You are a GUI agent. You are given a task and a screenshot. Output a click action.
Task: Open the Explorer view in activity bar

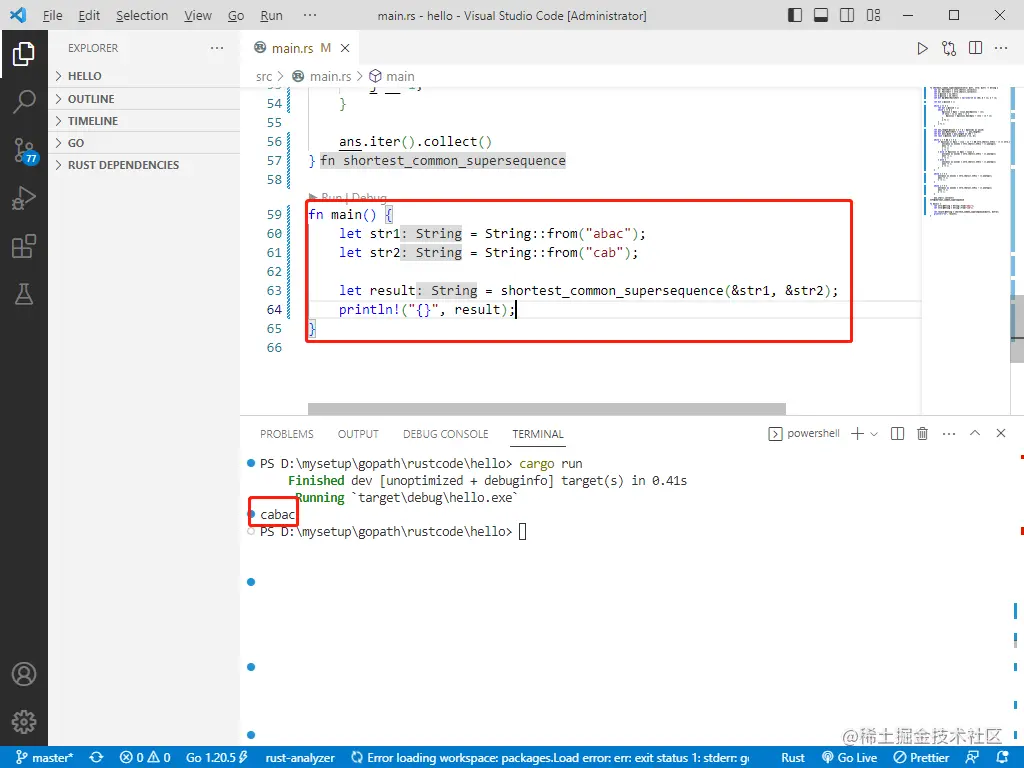point(24,54)
